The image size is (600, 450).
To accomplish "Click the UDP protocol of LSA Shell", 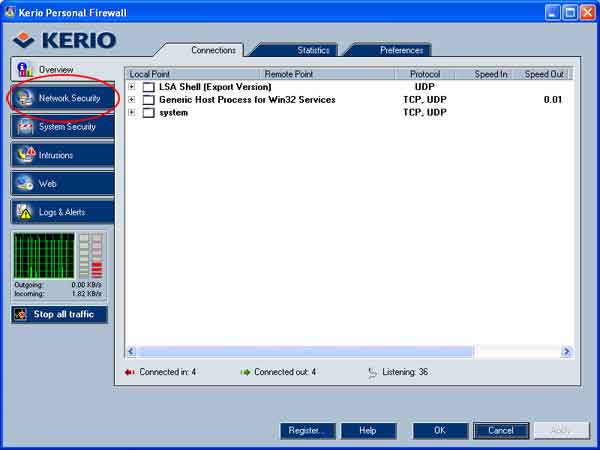I will pos(424,87).
